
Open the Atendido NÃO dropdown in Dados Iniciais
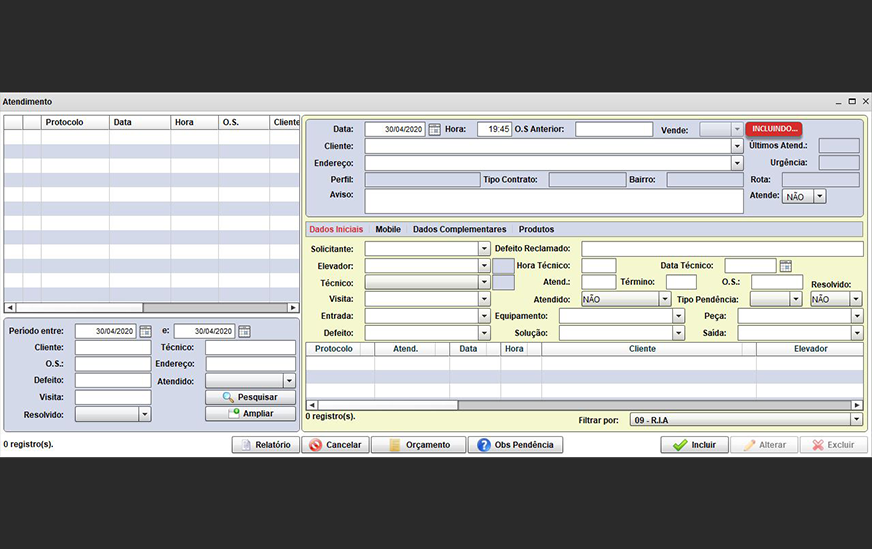(x=665, y=299)
